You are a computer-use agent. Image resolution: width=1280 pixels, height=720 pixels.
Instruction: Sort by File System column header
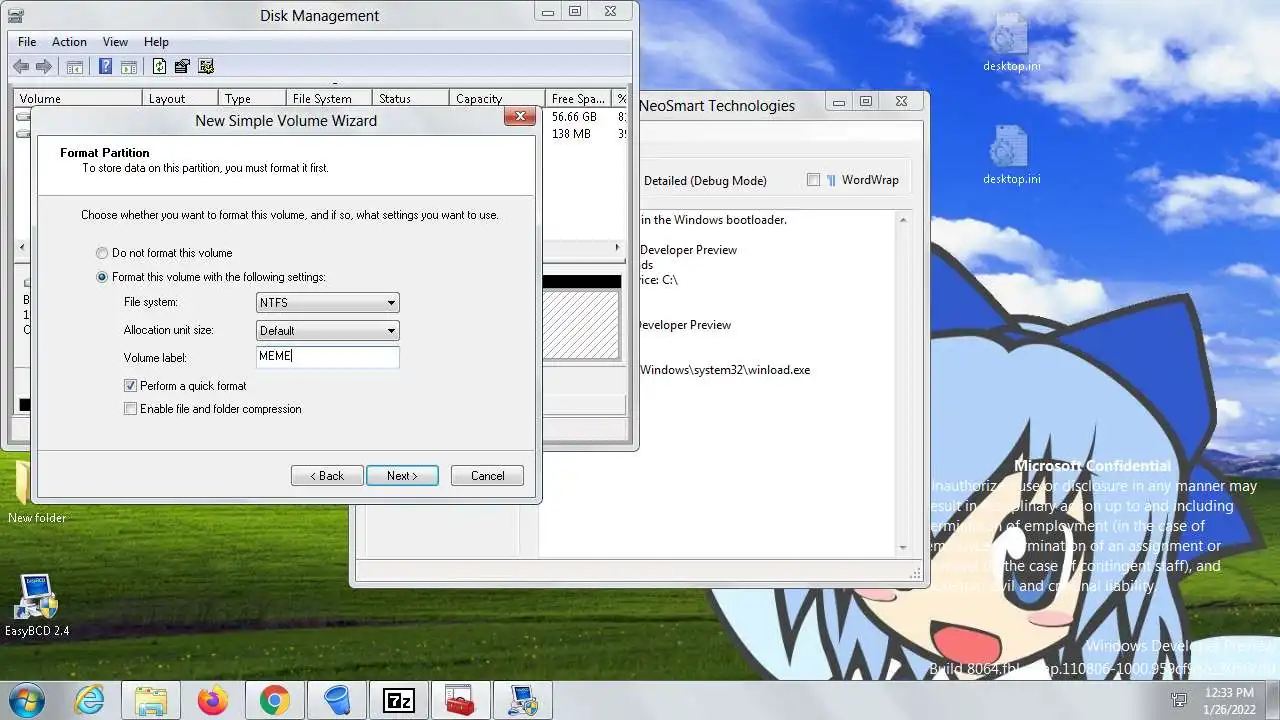point(329,98)
